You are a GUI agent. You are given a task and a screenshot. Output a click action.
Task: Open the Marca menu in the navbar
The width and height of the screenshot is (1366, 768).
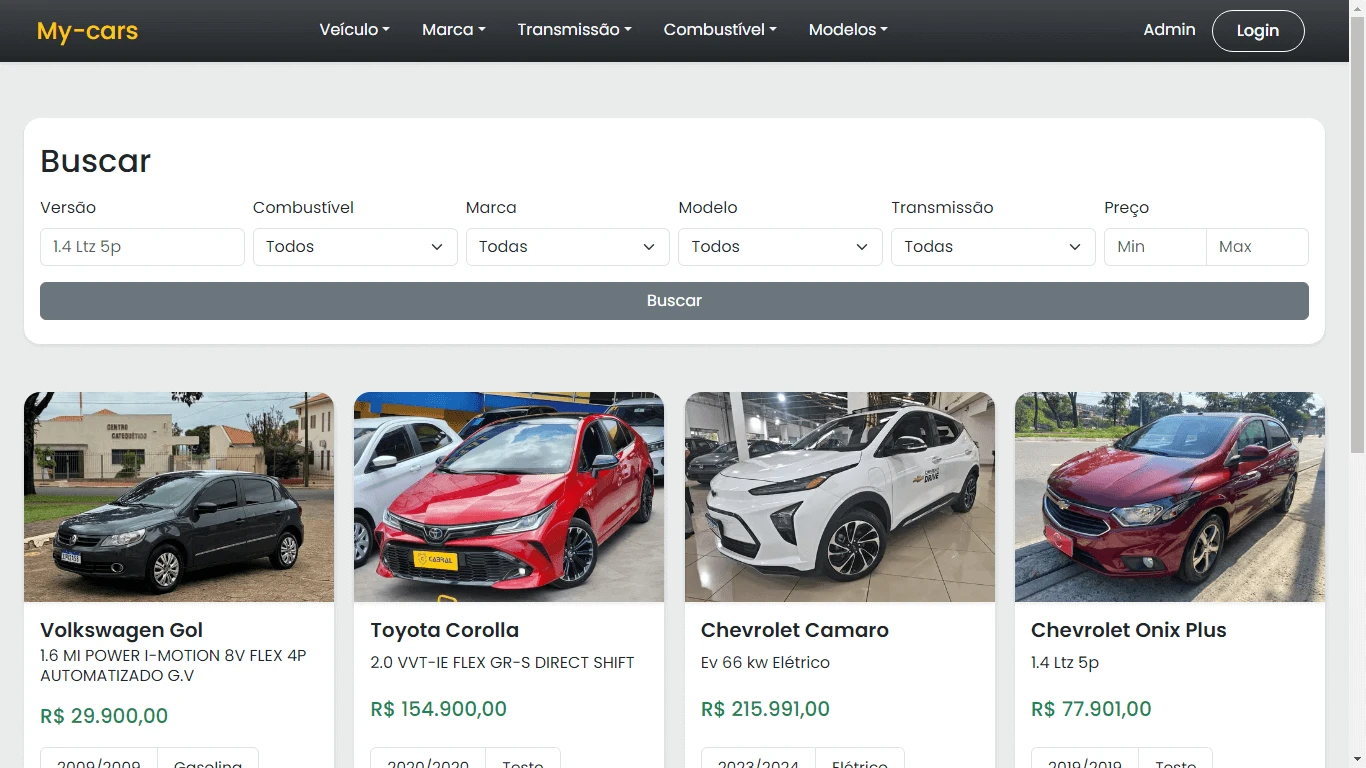click(x=453, y=29)
